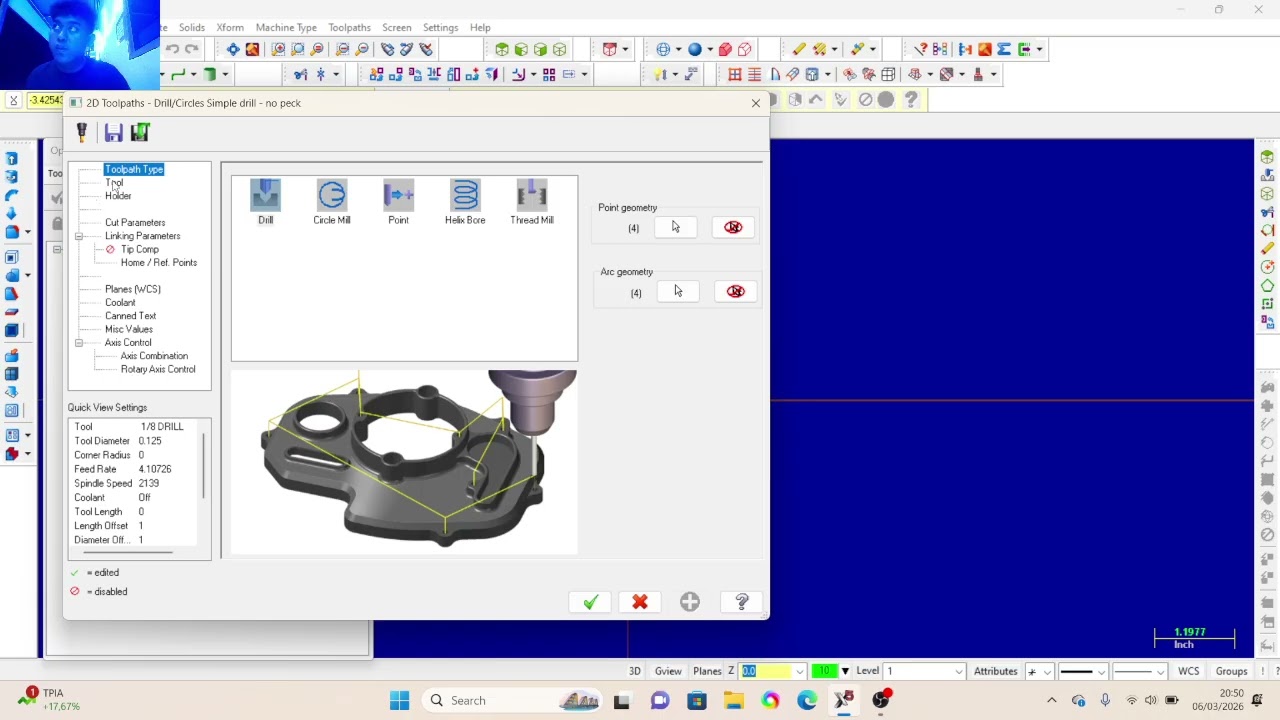The width and height of the screenshot is (1280, 720).
Task: Click Attributes in the status bar
Action: point(995,671)
